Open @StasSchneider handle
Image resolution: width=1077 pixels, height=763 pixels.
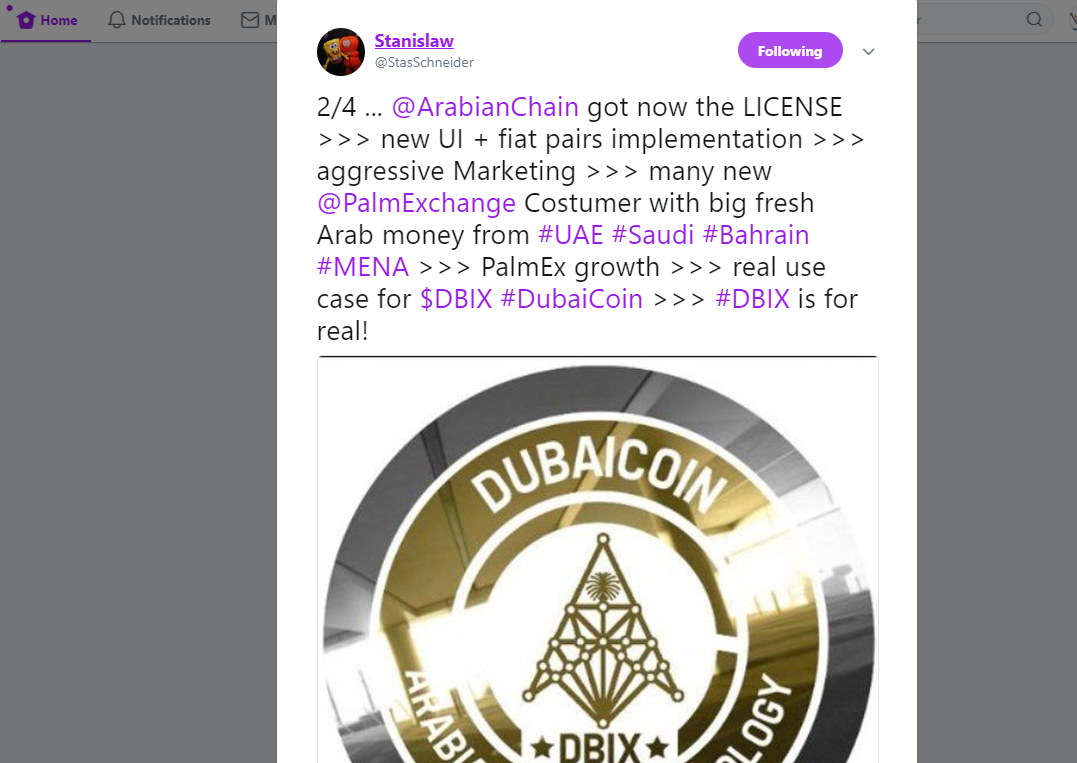[424, 62]
